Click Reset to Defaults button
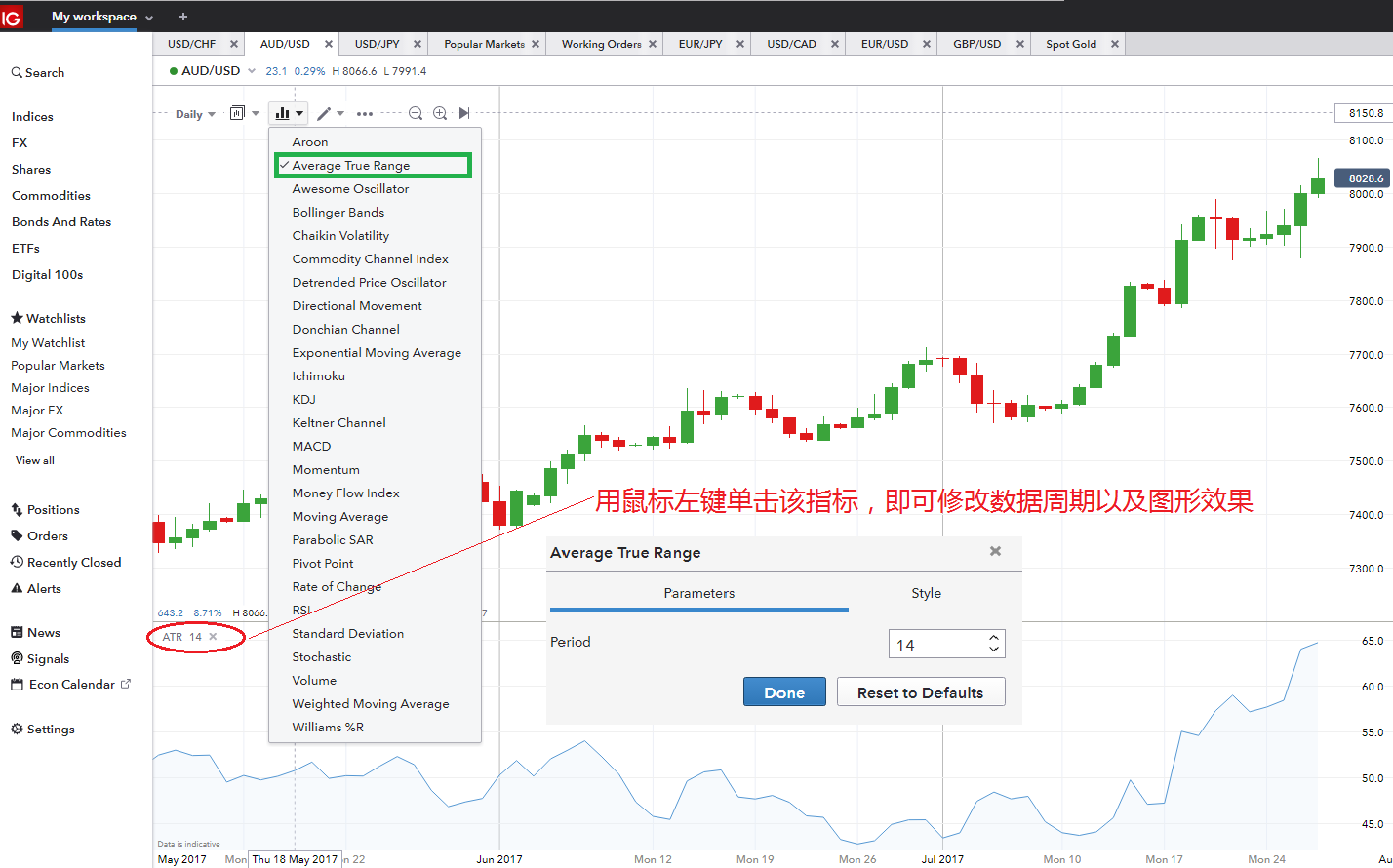Screen dimensions: 1393x868 pos(920,692)
